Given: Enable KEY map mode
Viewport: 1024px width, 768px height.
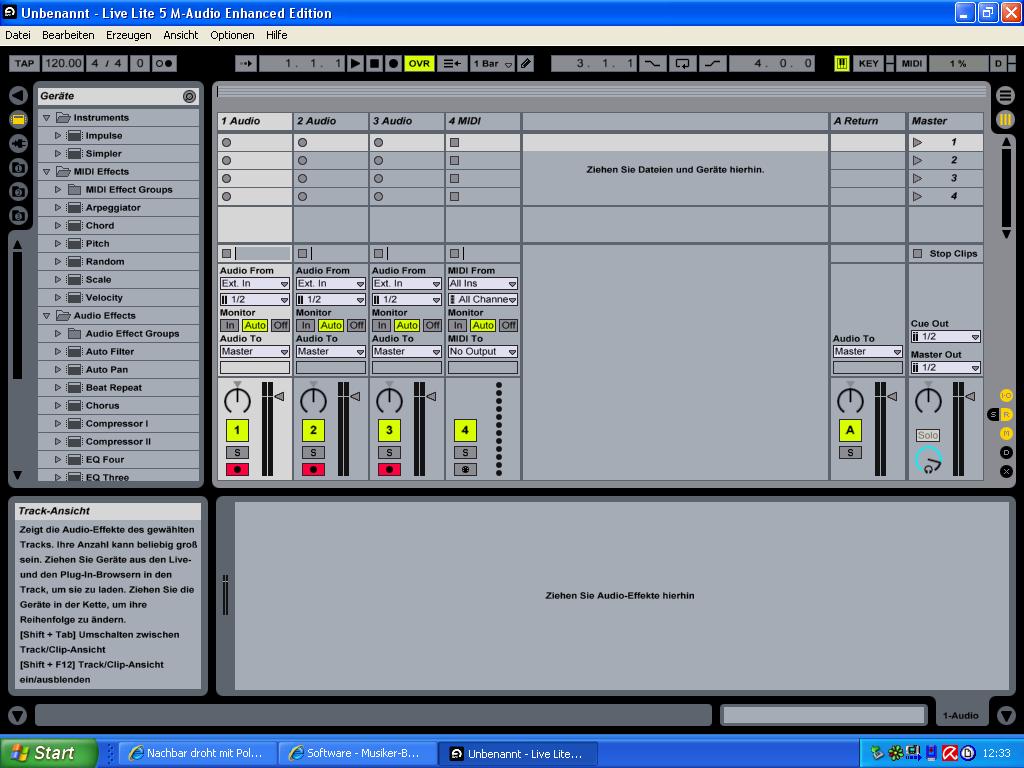Looking at the screenshot, I should pos(868,63).
